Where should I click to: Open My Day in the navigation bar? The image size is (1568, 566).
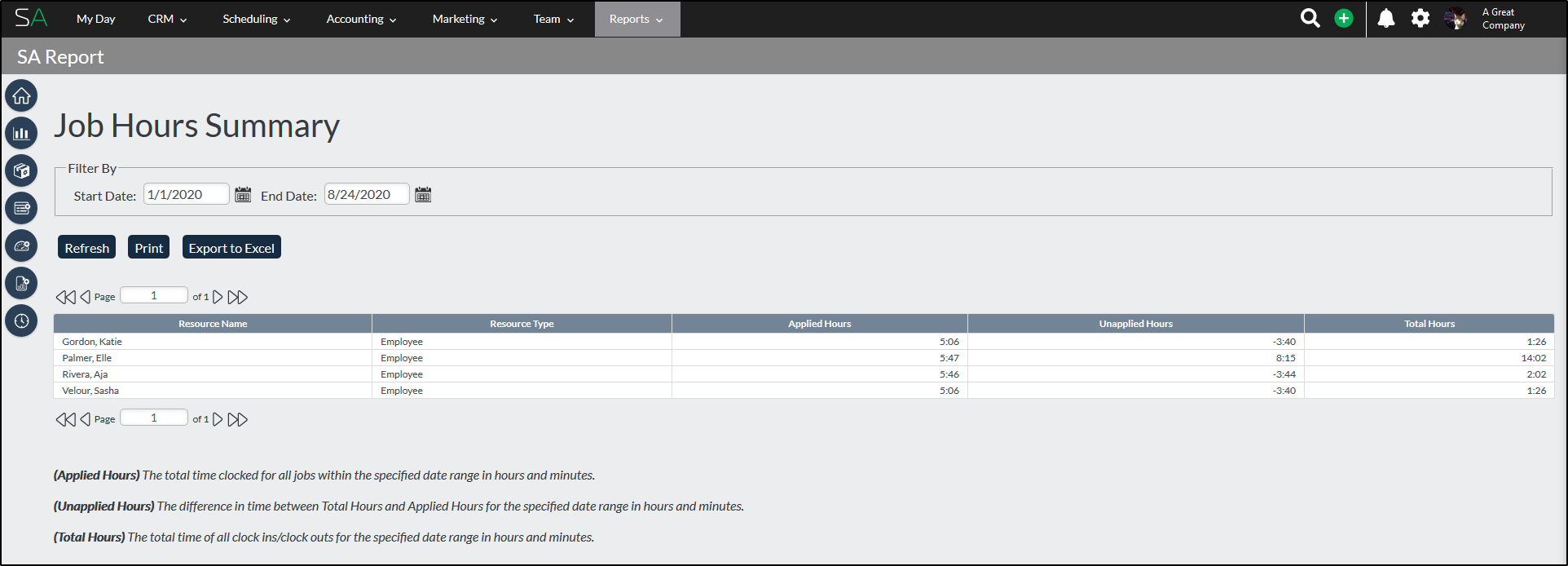96,19
